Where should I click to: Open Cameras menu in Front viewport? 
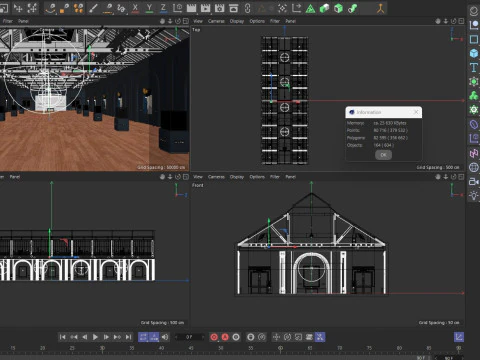tap(216, 177)
